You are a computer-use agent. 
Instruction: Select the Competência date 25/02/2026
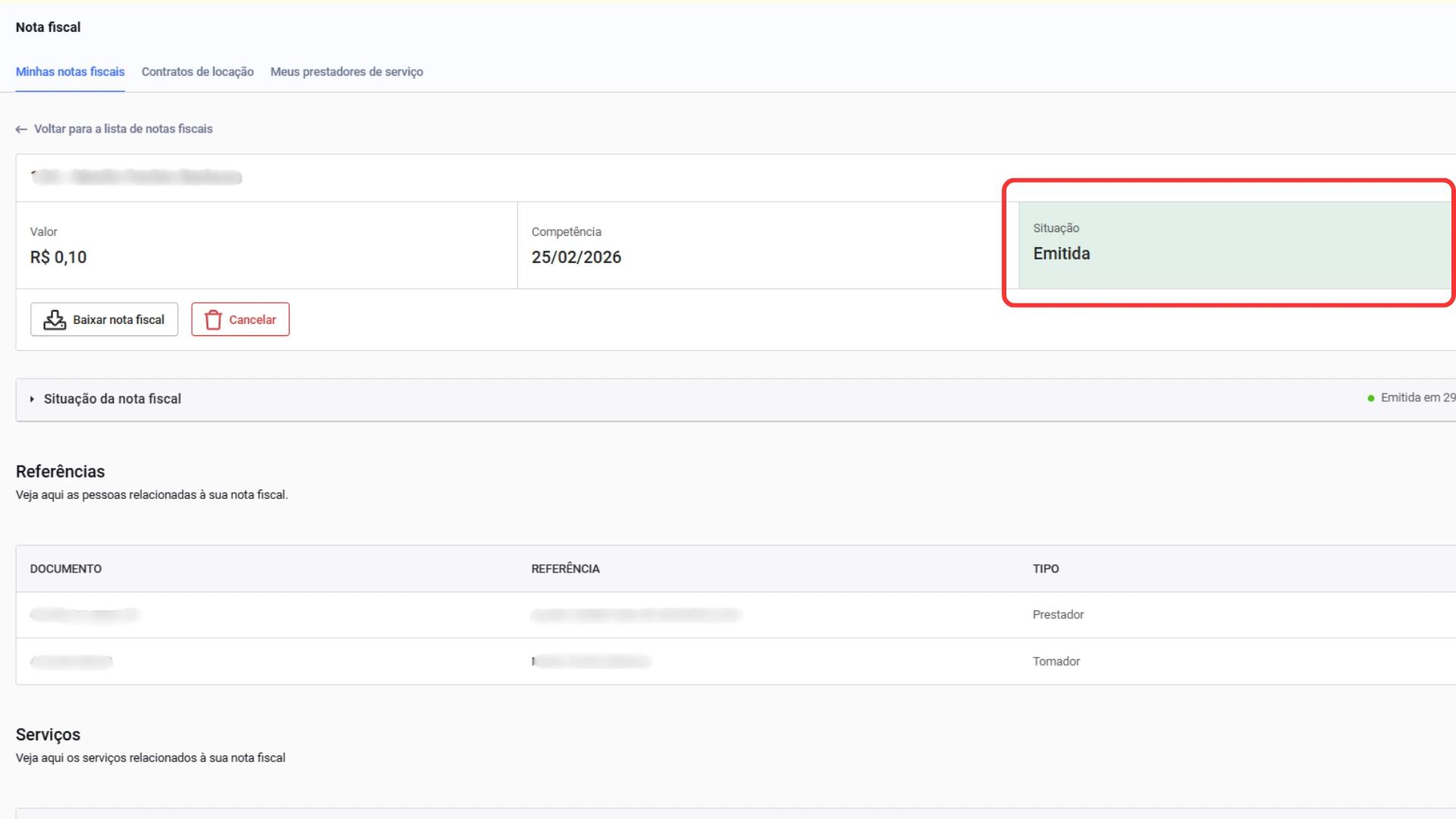576,257
